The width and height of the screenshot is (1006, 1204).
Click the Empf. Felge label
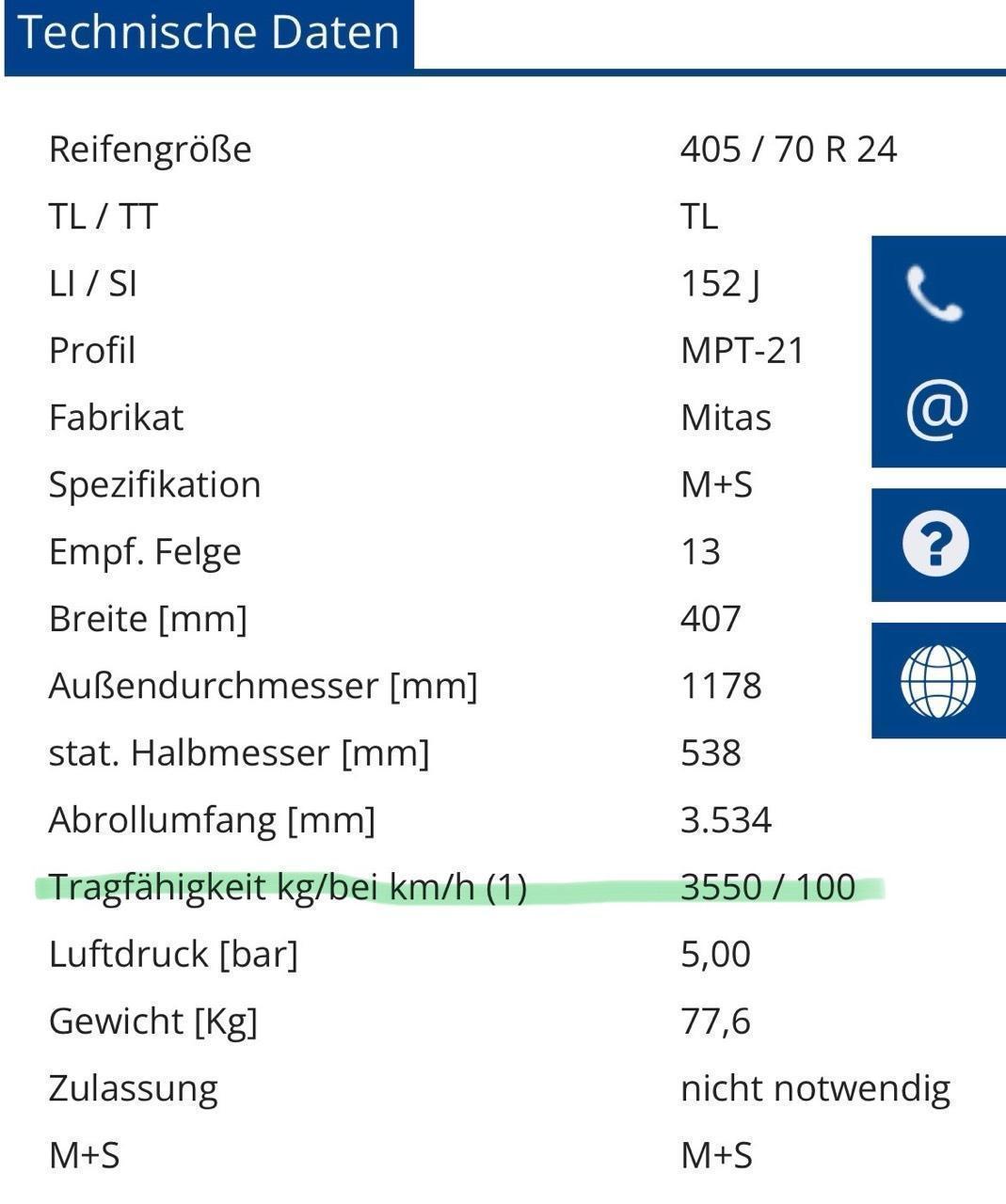click(145, 551)
